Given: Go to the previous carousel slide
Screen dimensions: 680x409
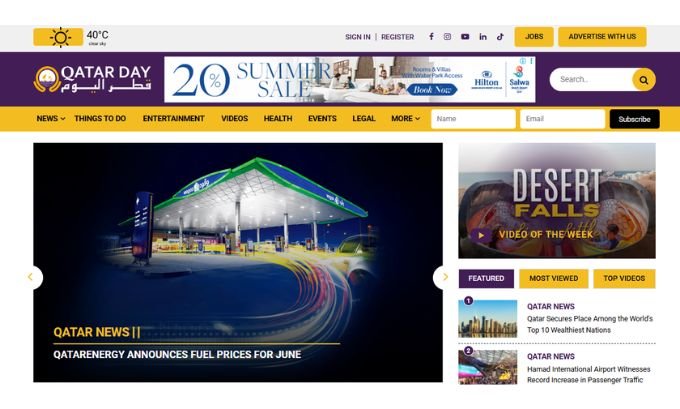Looking at the screenshot, I should tap(30, 277).
